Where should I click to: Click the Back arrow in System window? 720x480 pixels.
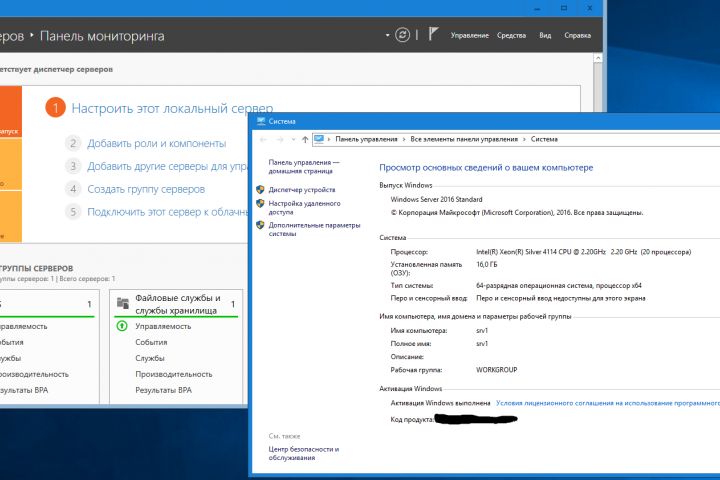click(x=263, y=139)
